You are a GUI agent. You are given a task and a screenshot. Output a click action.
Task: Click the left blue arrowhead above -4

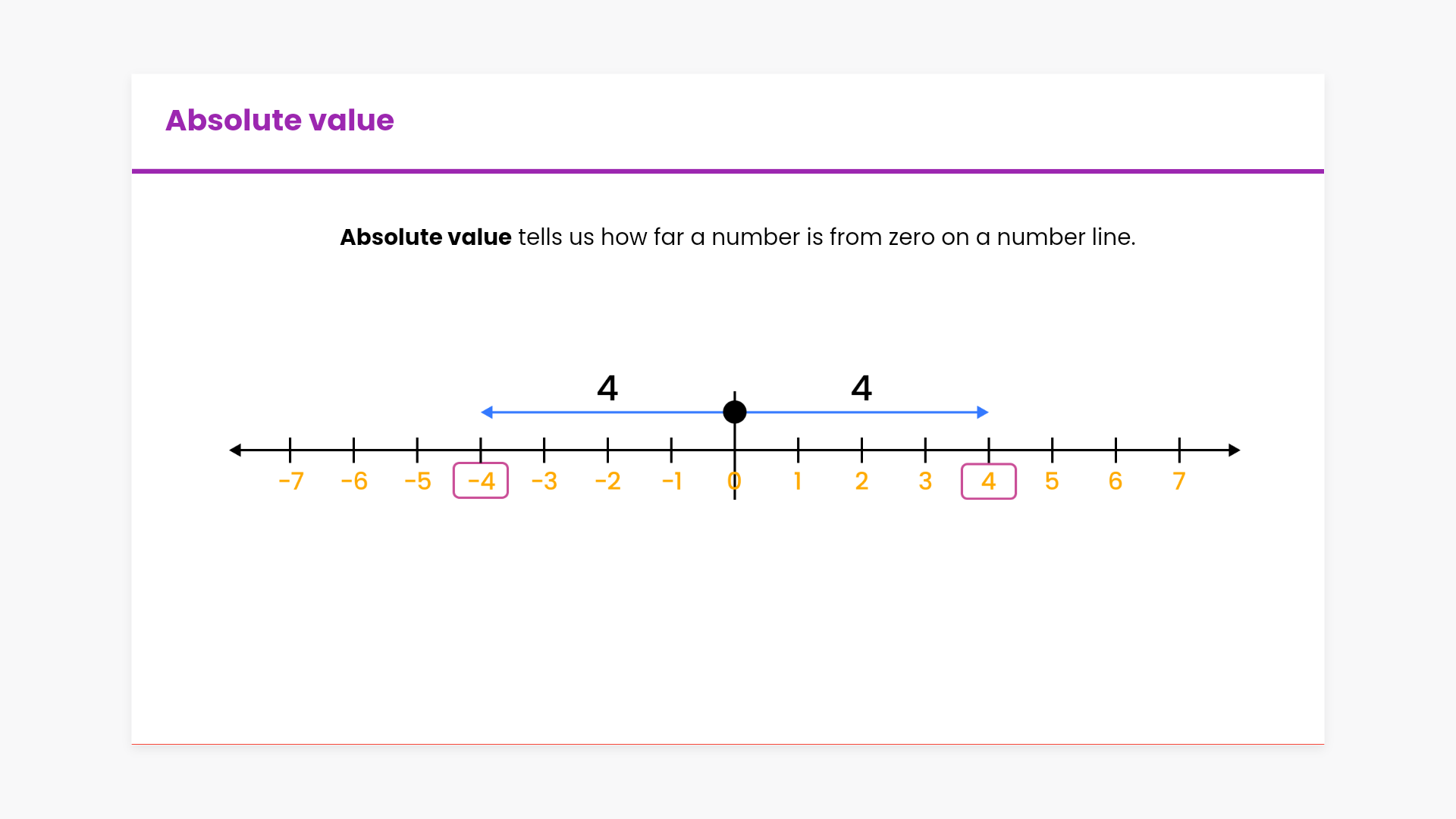point(487,413)
